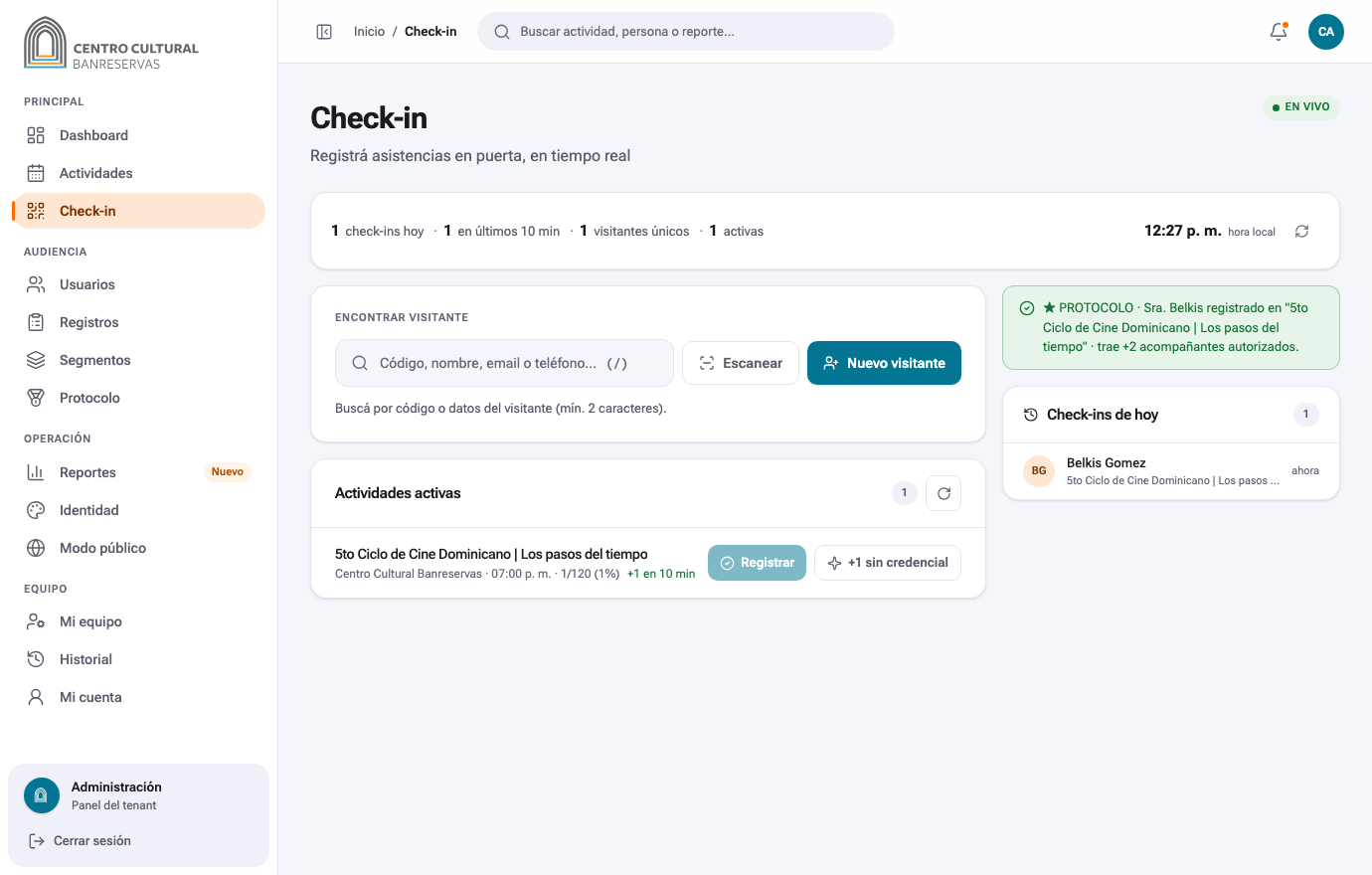Open the Protocolo section
The image size is (1372, 875).
pyautogui.click(x=139, y=398)
